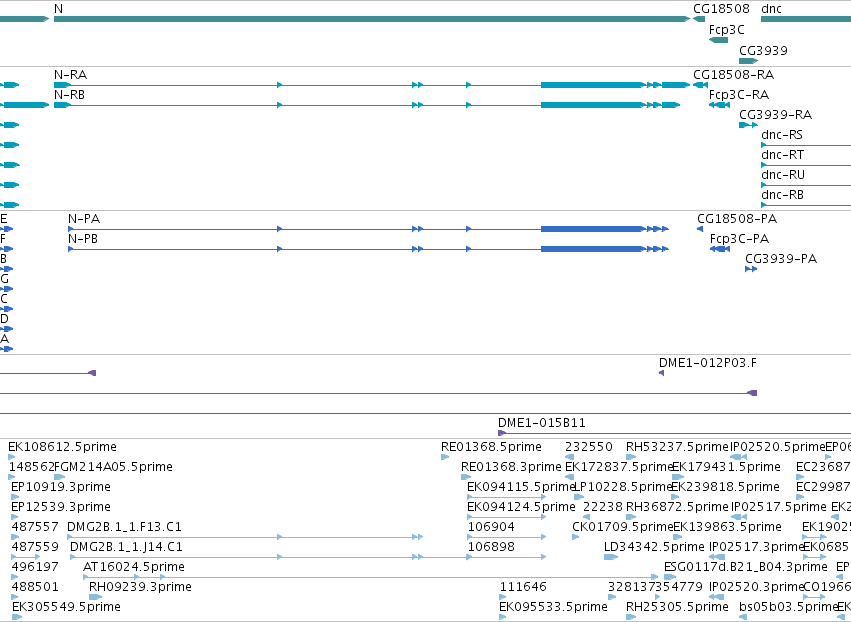The height and width of the screenshot is (622, 851).
Task: Select the Fcp3C-RA transcript
Action: (719, 105)
